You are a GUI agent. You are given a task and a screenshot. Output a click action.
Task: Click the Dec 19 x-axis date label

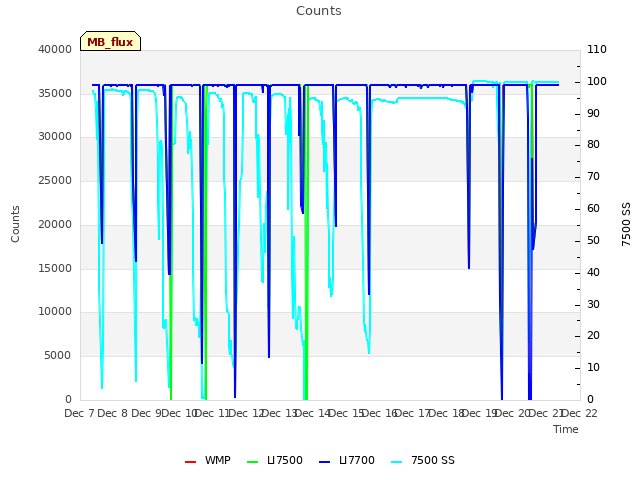480,413
